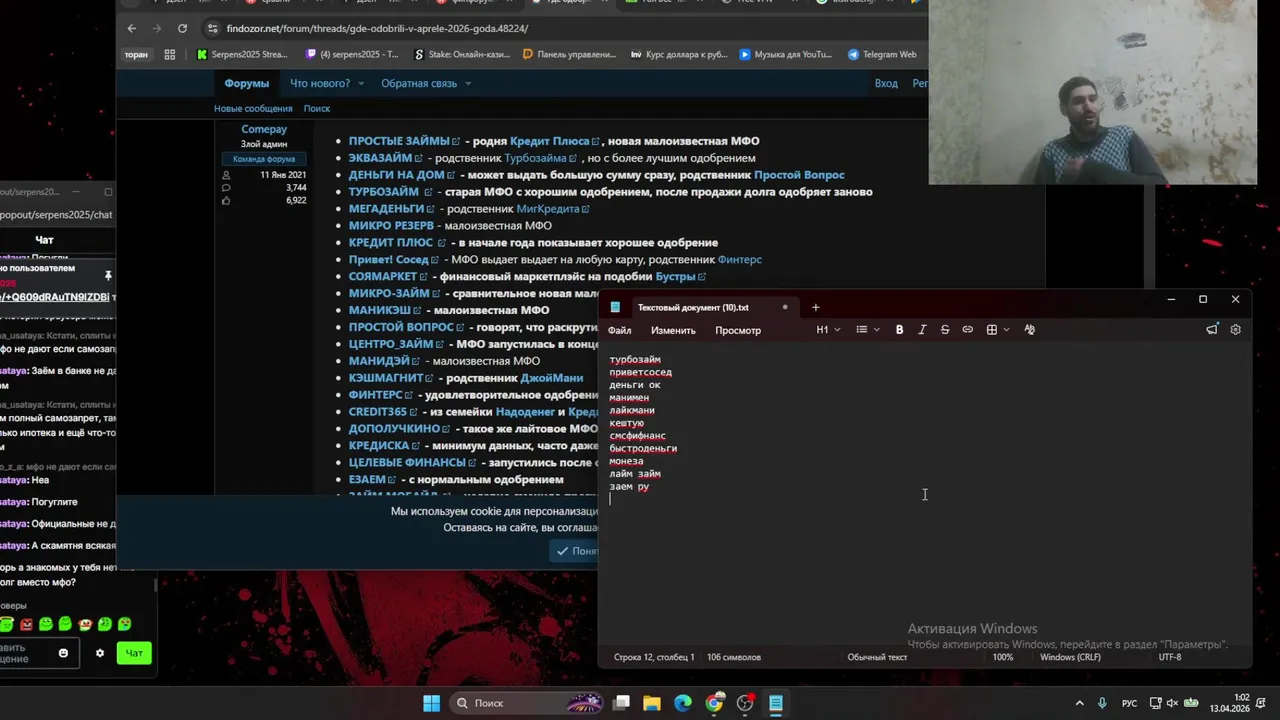Click 'Вход' login link
Image resolution: width=1280 pixels, height=720 pixels.
tap(886, 83)
